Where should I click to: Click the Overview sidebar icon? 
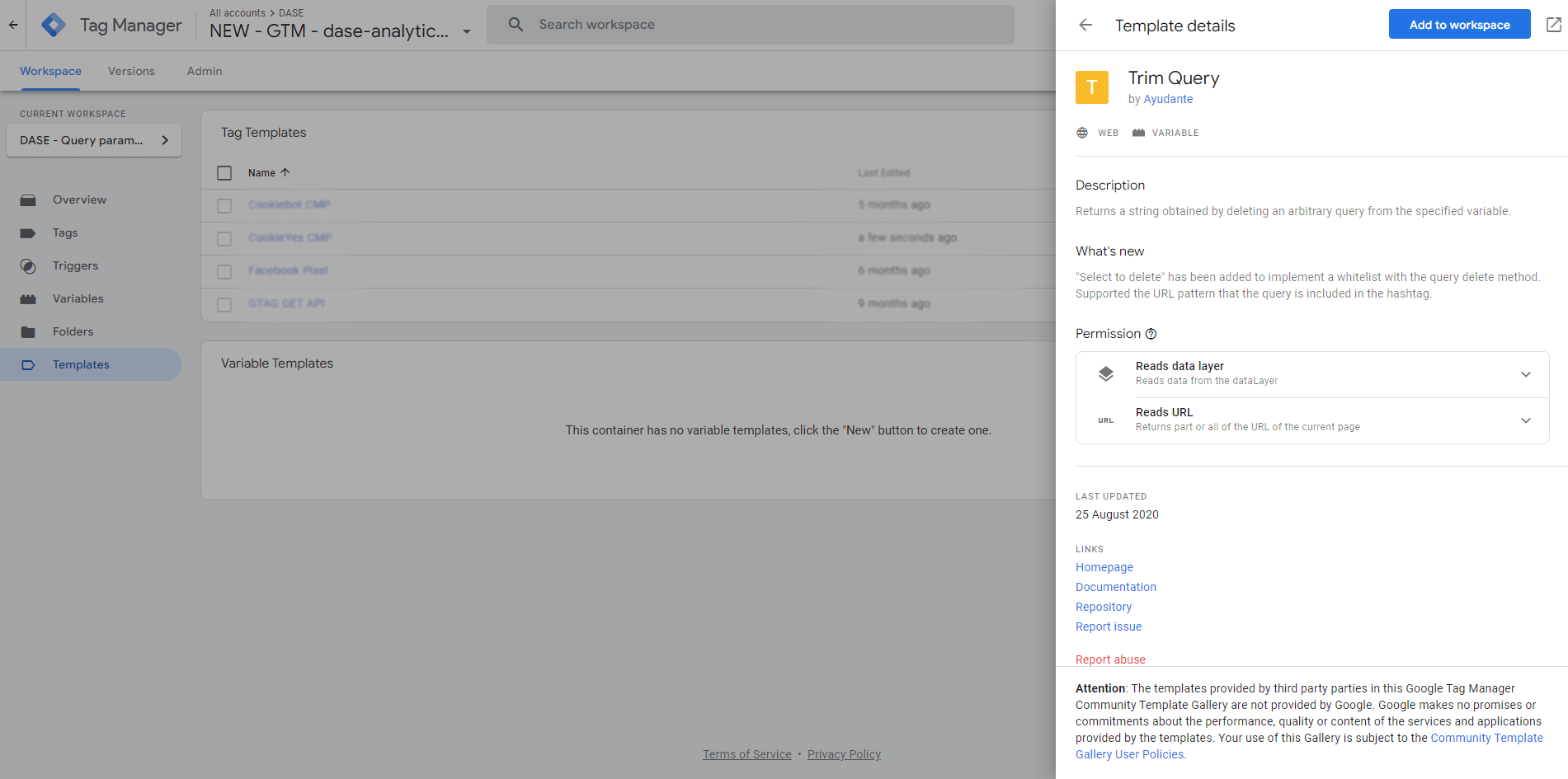(x=28, y=200)
